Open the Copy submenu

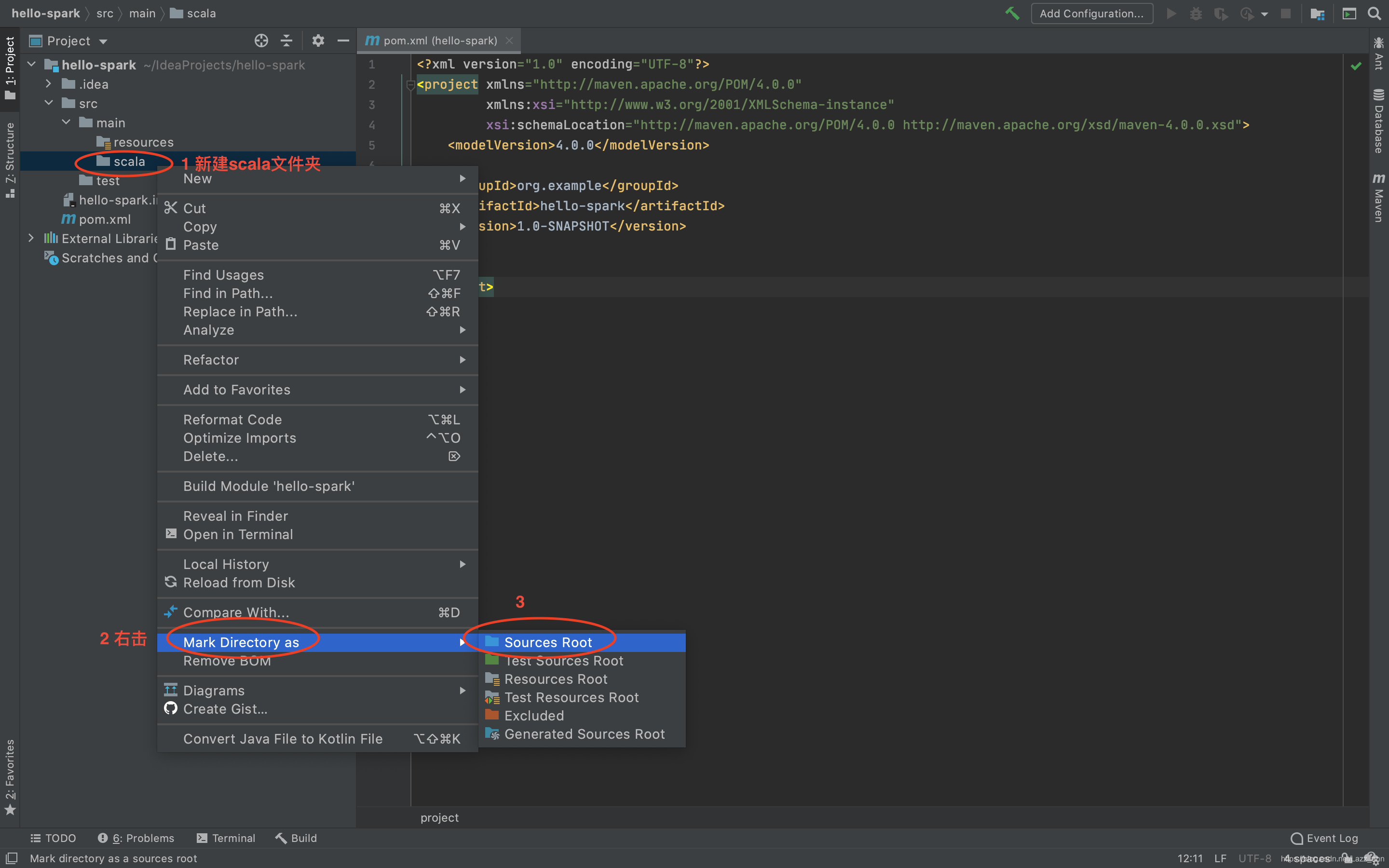click(317, 226)
